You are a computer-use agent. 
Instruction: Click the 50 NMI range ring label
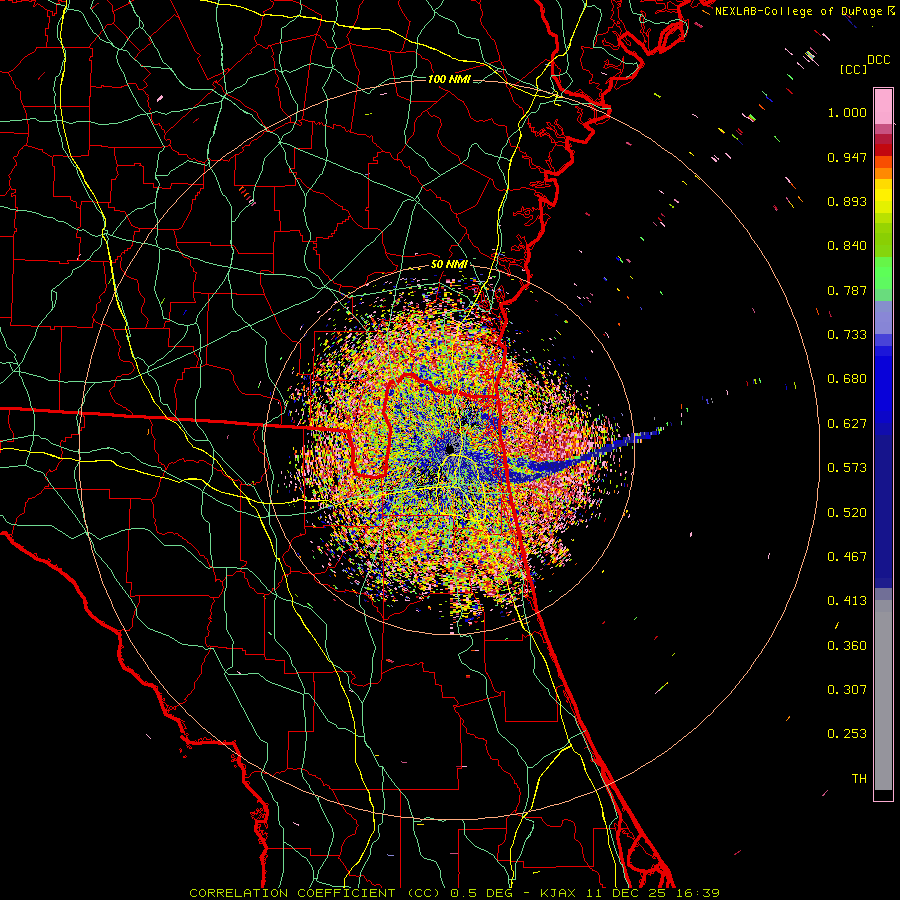(449, 265)
